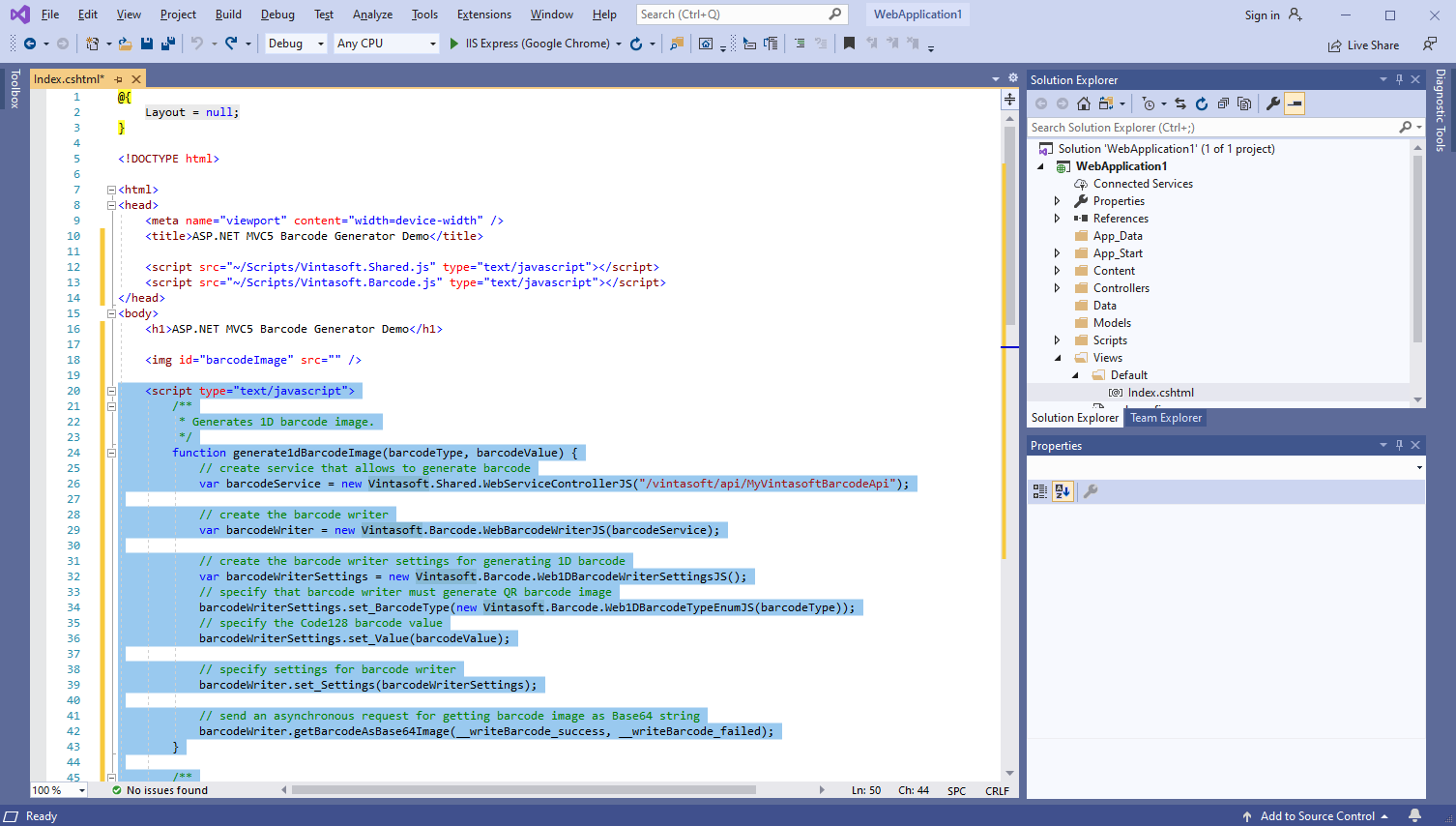
Task: Start debugging with the green play icon
Action: coord(454,44)
